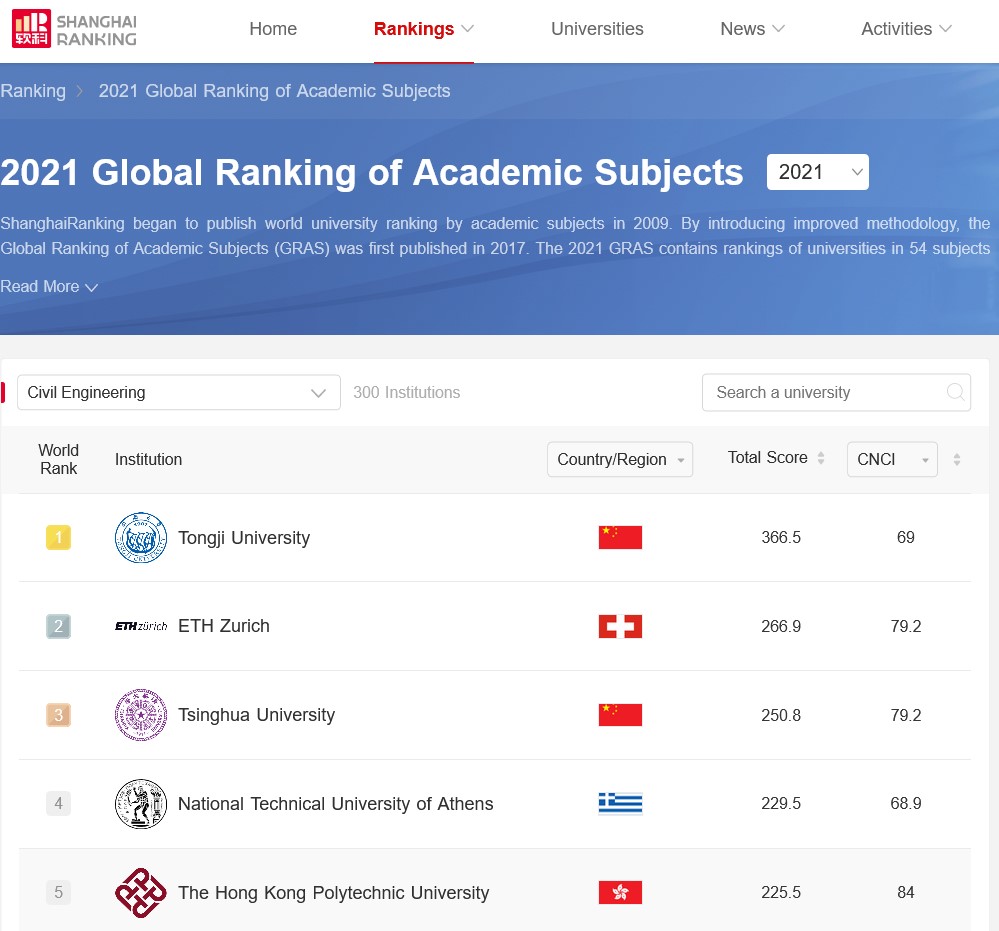This screenshot has height=931, width=999.
Task: Open the Universities page
Action: pyautogui.click(x=597, y=29)
